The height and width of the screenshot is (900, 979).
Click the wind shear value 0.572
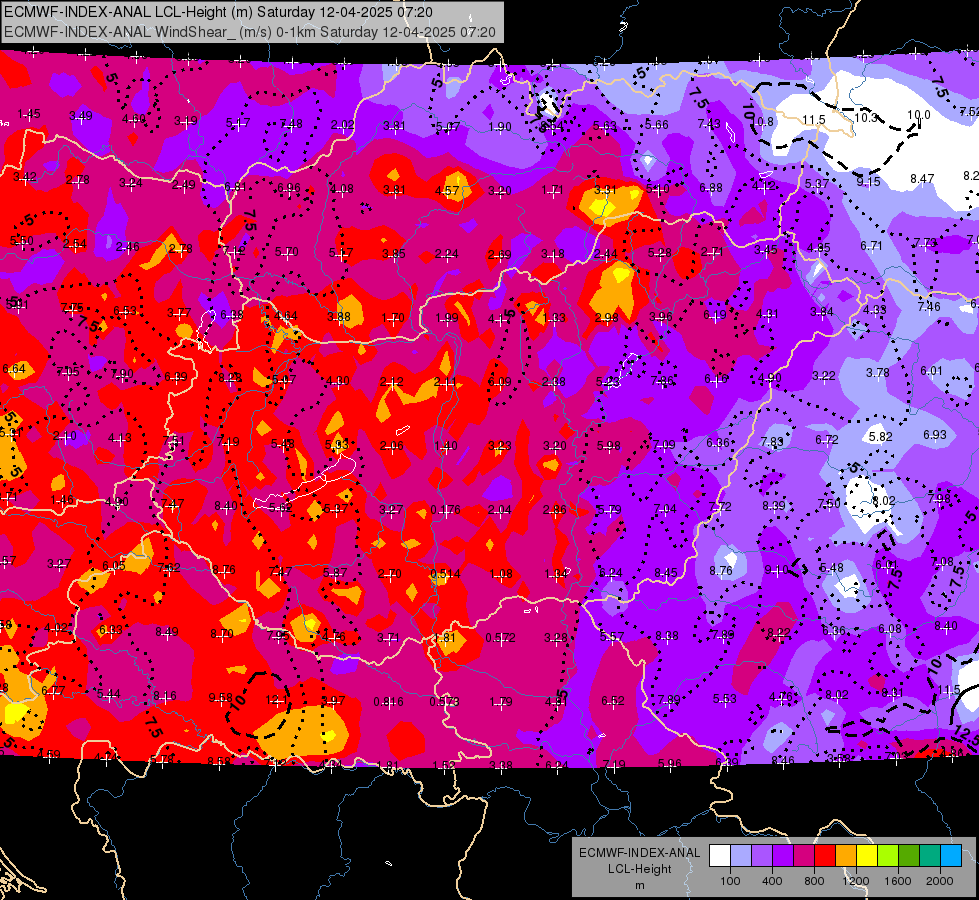coord(500,638)
